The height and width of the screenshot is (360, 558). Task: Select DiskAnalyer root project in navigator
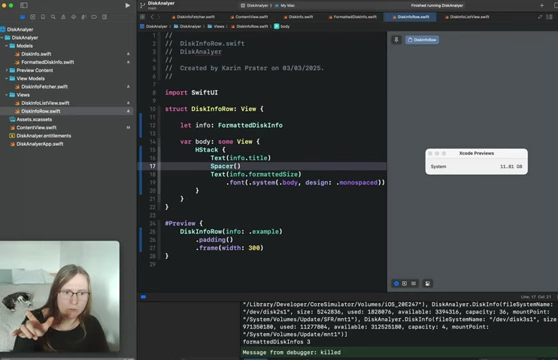(17, 29)
